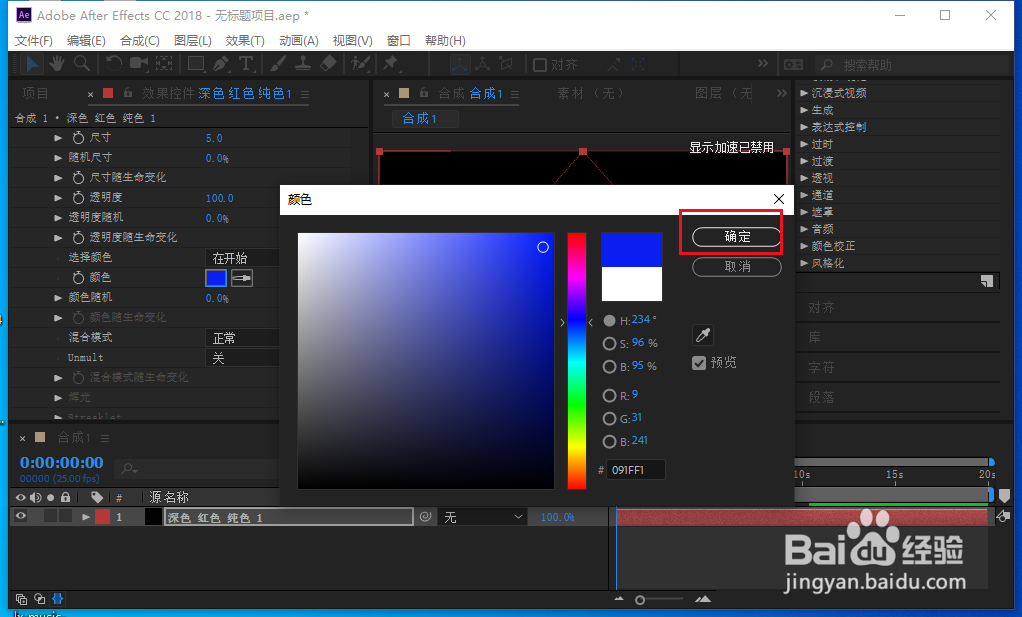Enable the 对齐 snapping checkbox
The height and width of the screenshot is (617, 1022).
click(540, 65)
